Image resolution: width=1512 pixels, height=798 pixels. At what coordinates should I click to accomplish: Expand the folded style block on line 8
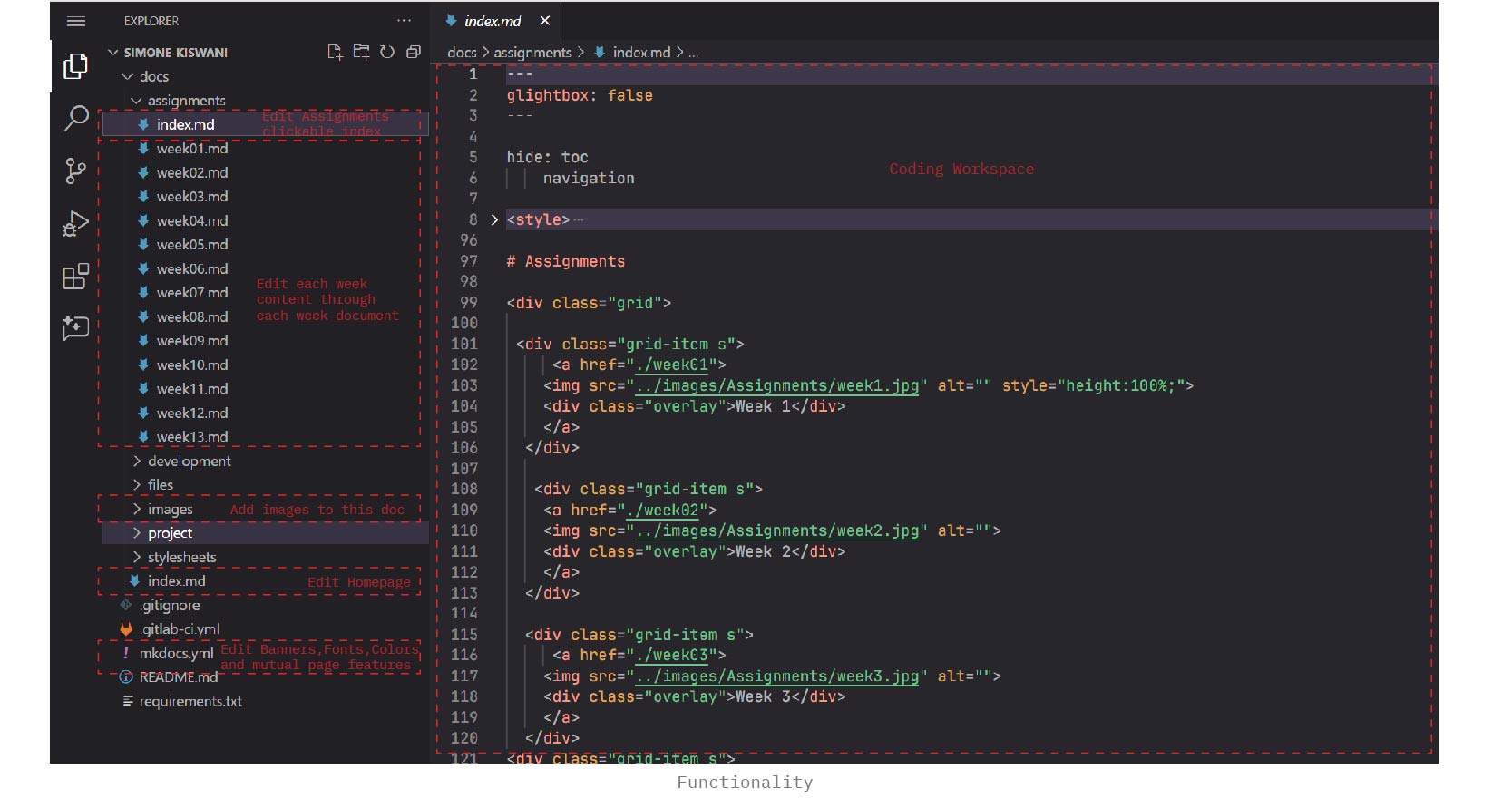[x=494, y=219]
